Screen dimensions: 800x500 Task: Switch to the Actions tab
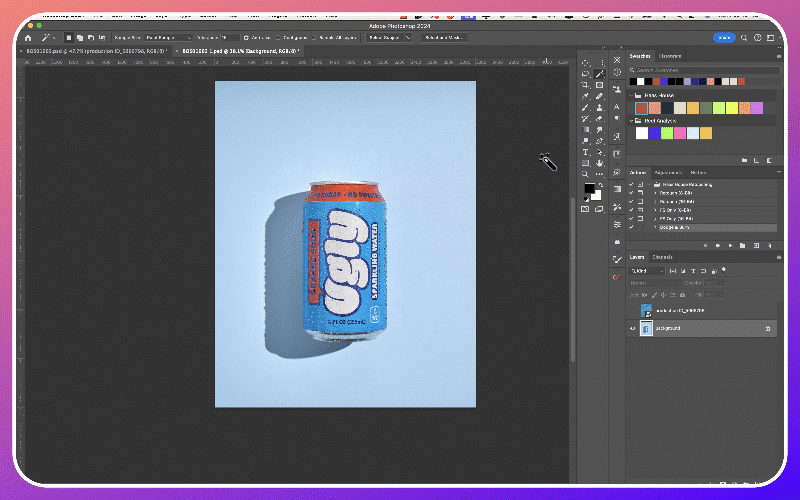tap(638, 173)
